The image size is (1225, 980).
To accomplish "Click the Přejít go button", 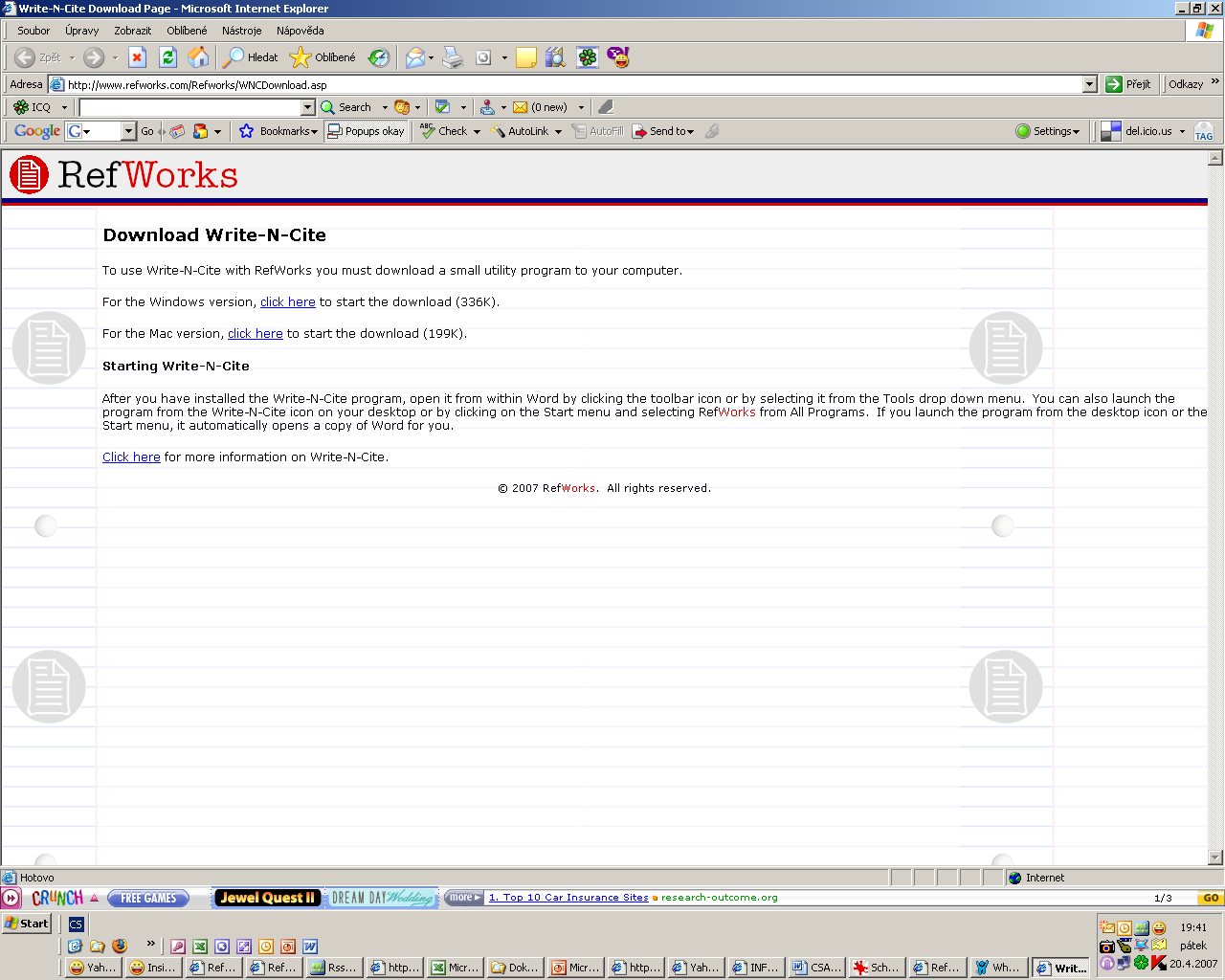I will (1128, 84).
